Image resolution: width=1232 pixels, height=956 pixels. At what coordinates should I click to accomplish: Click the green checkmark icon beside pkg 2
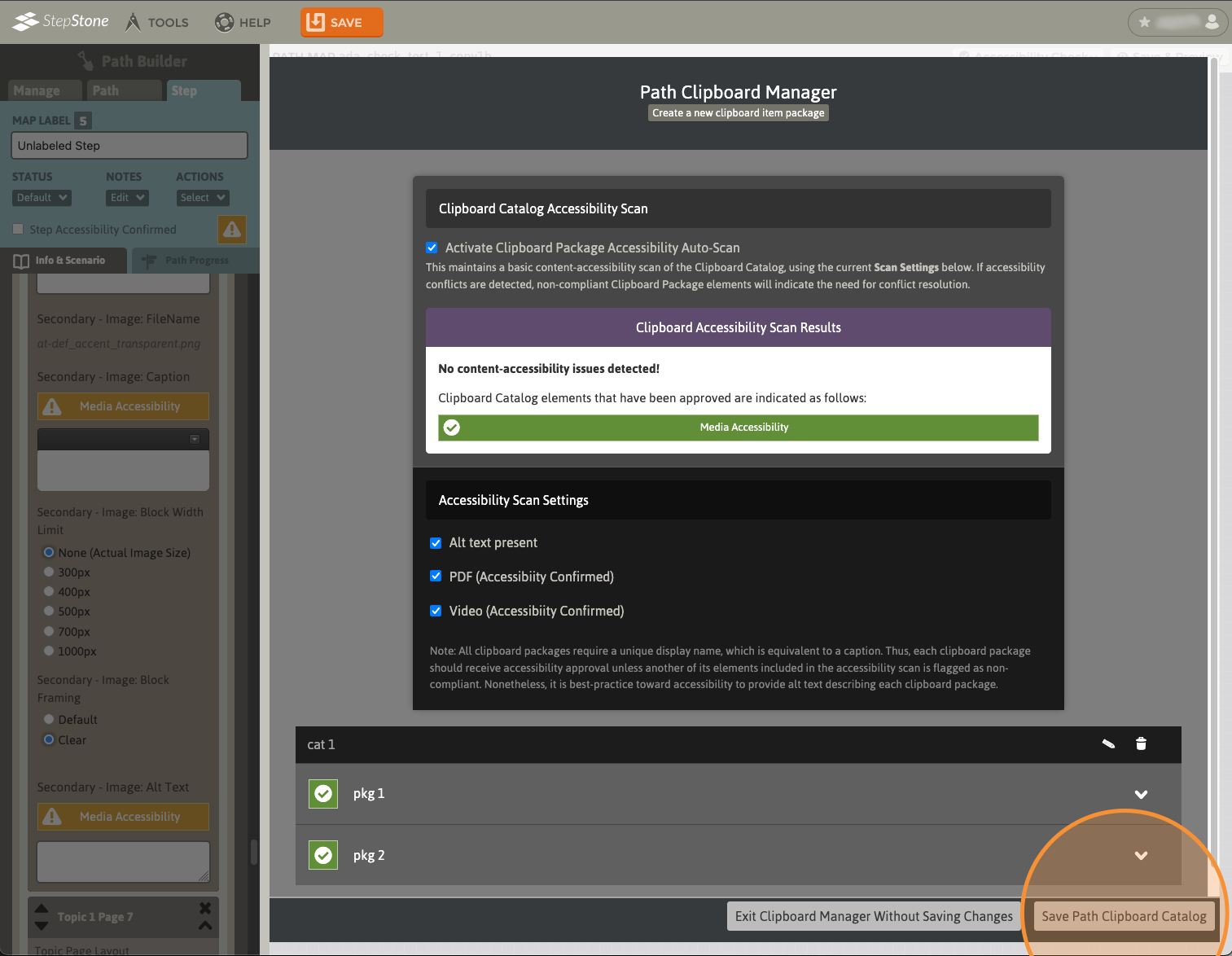(x=323, y=855)
